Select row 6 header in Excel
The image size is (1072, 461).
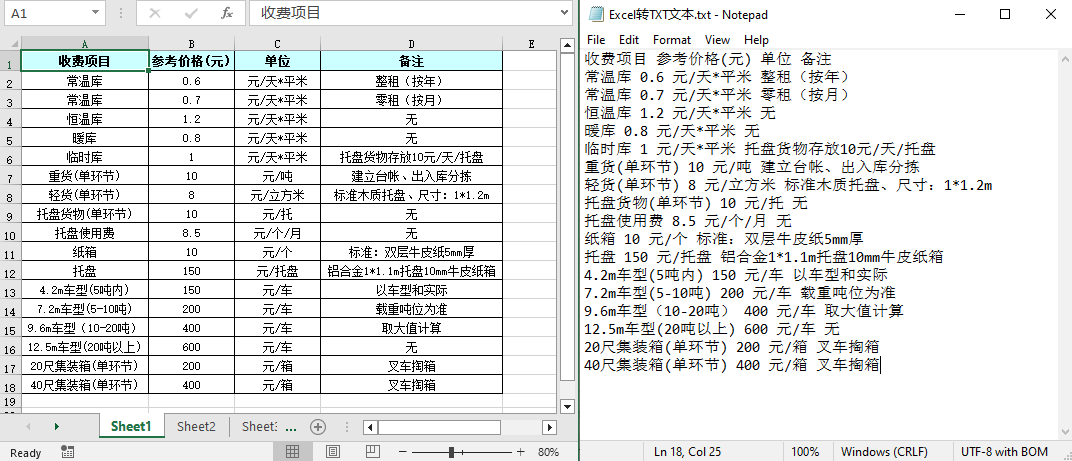(10, 158)
